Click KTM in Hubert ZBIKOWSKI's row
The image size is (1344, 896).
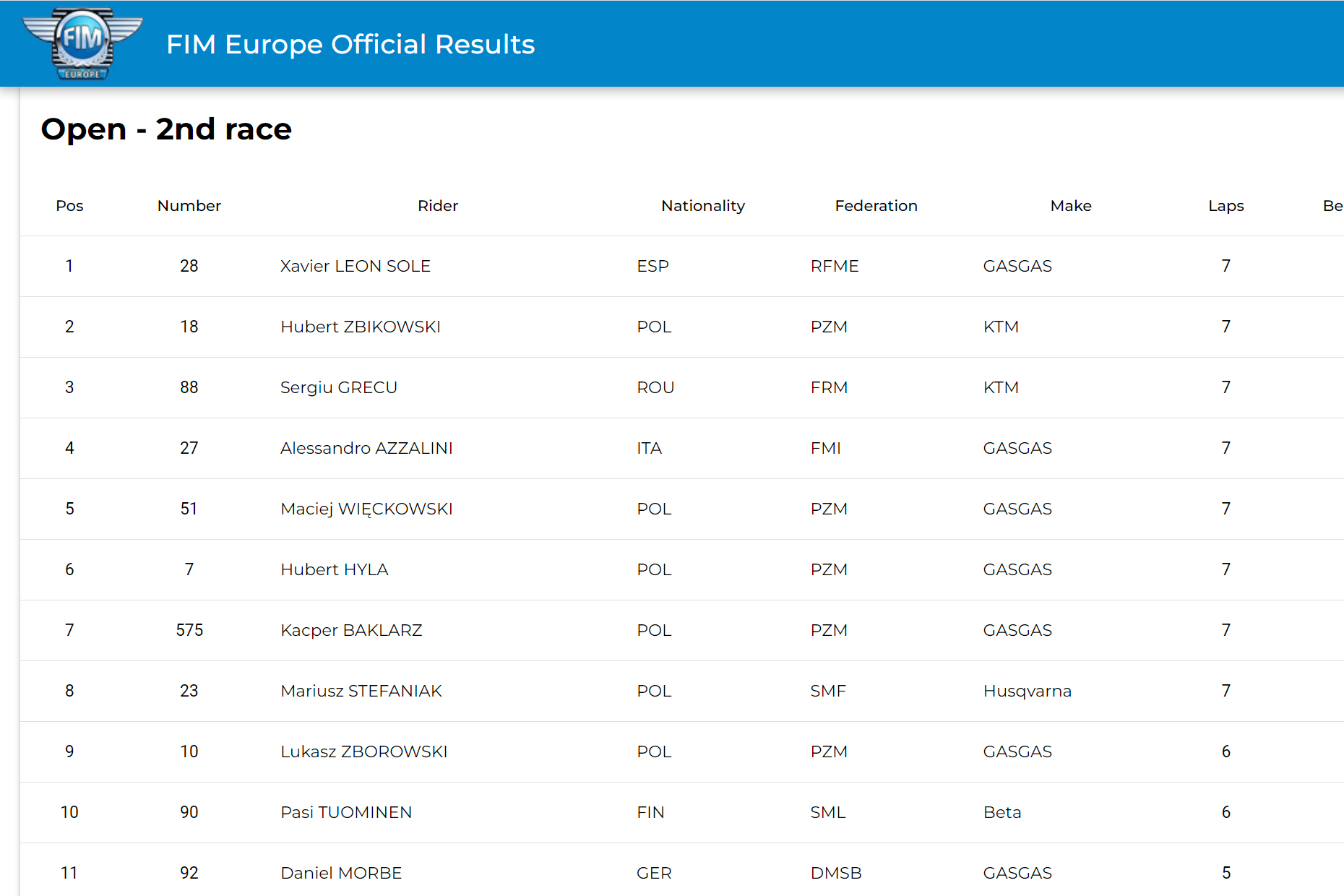coord(1001,327)
